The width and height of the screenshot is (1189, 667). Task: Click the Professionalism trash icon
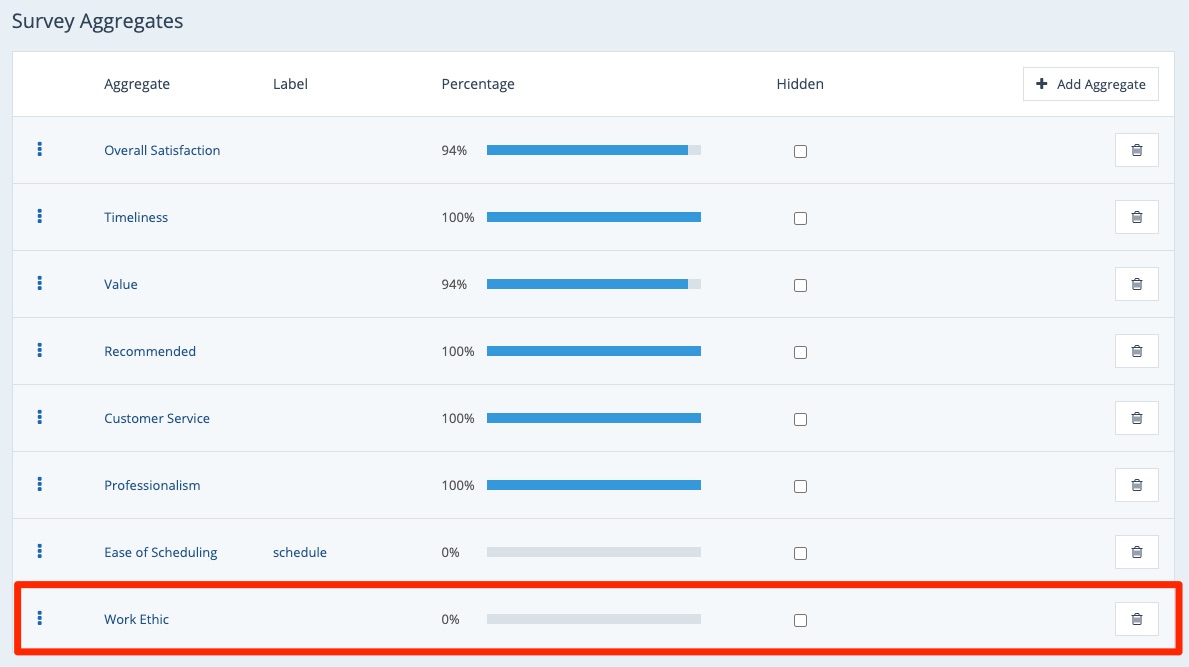[1136, 485]
